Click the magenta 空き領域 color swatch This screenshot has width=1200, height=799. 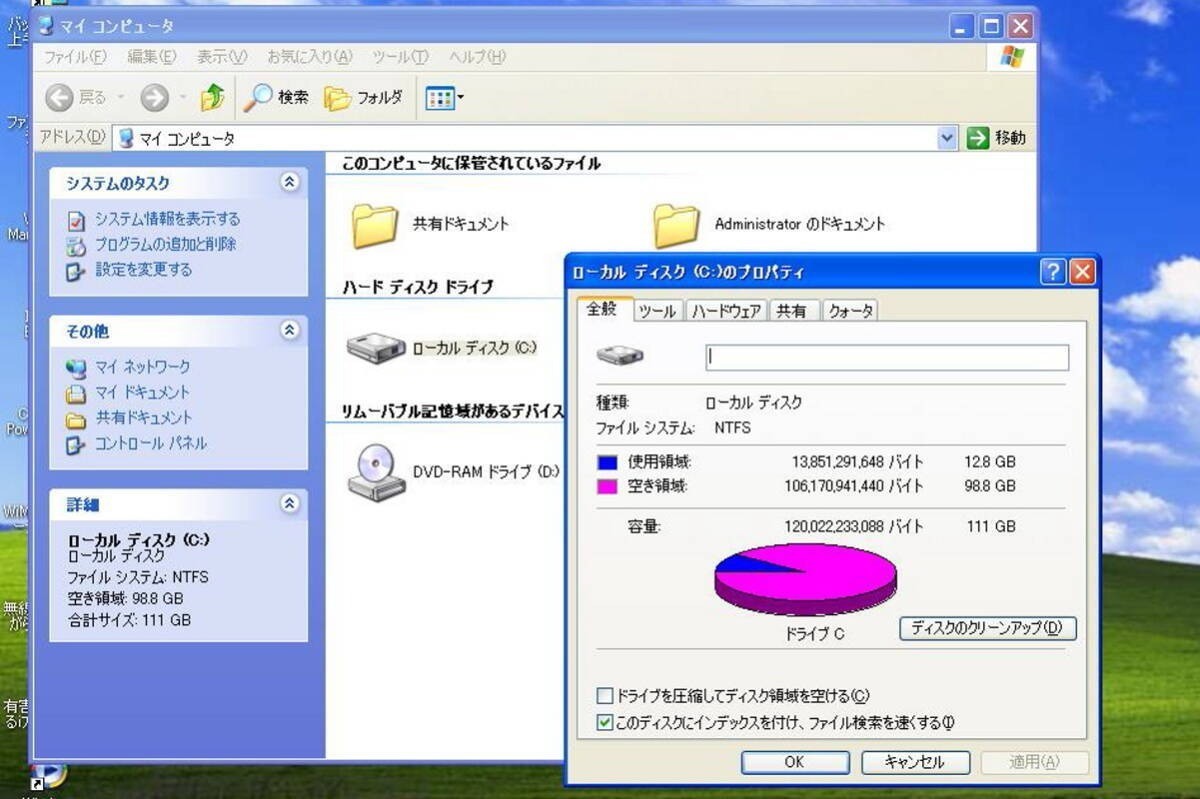pyautogui.click(x=607, y=486)
